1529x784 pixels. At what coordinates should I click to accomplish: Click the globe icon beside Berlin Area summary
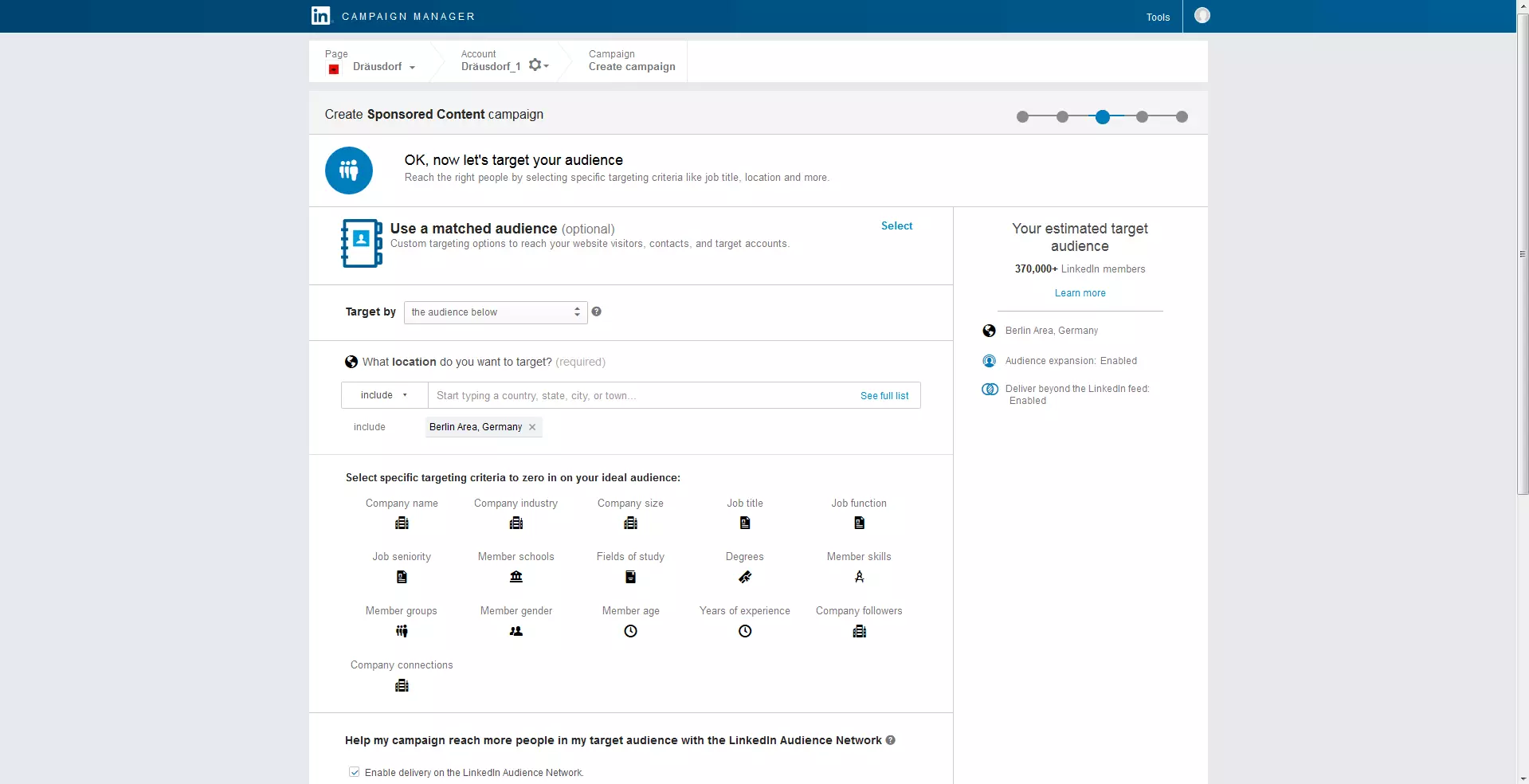(x=989, y=331)
